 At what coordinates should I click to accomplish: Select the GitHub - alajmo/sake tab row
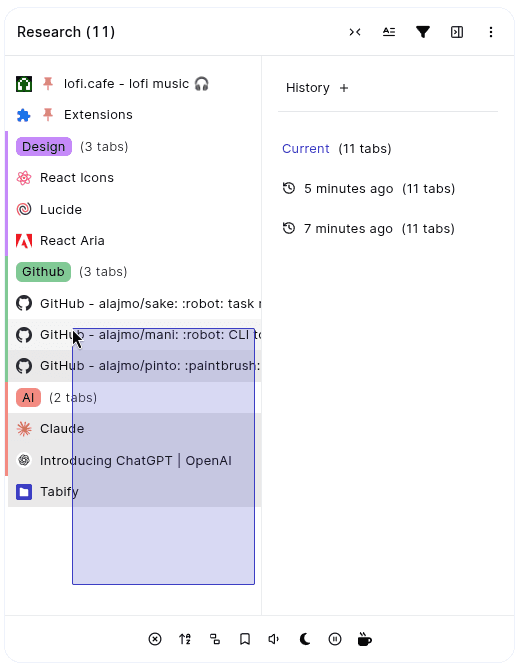(x=135, y=303)
